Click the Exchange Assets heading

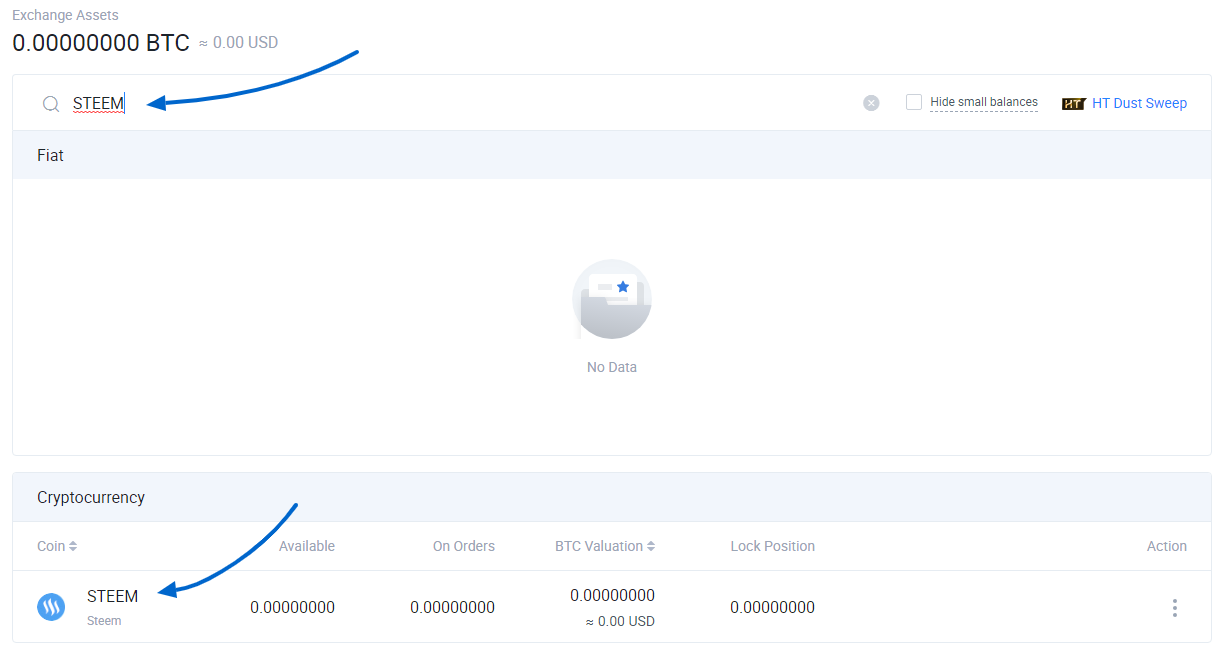point(65,15)
